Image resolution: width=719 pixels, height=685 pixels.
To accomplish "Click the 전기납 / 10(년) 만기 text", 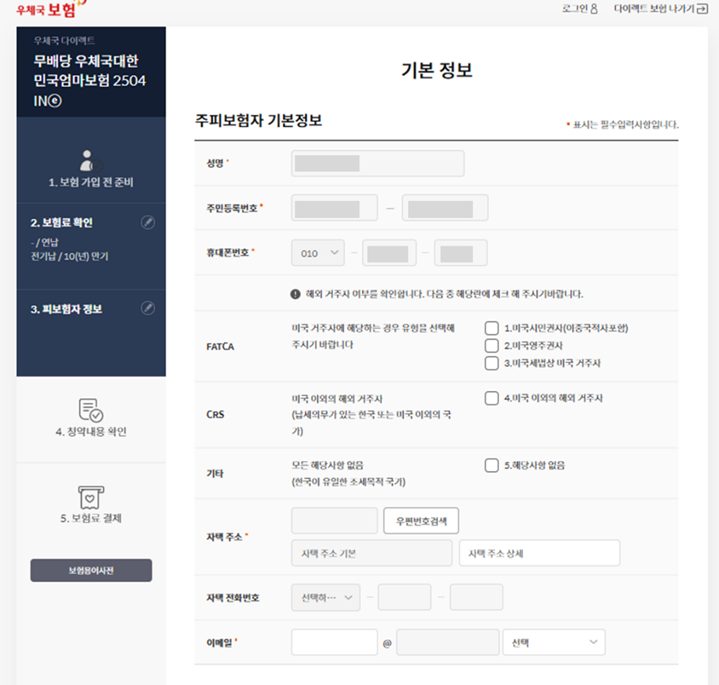I will [x=69, y=257].
